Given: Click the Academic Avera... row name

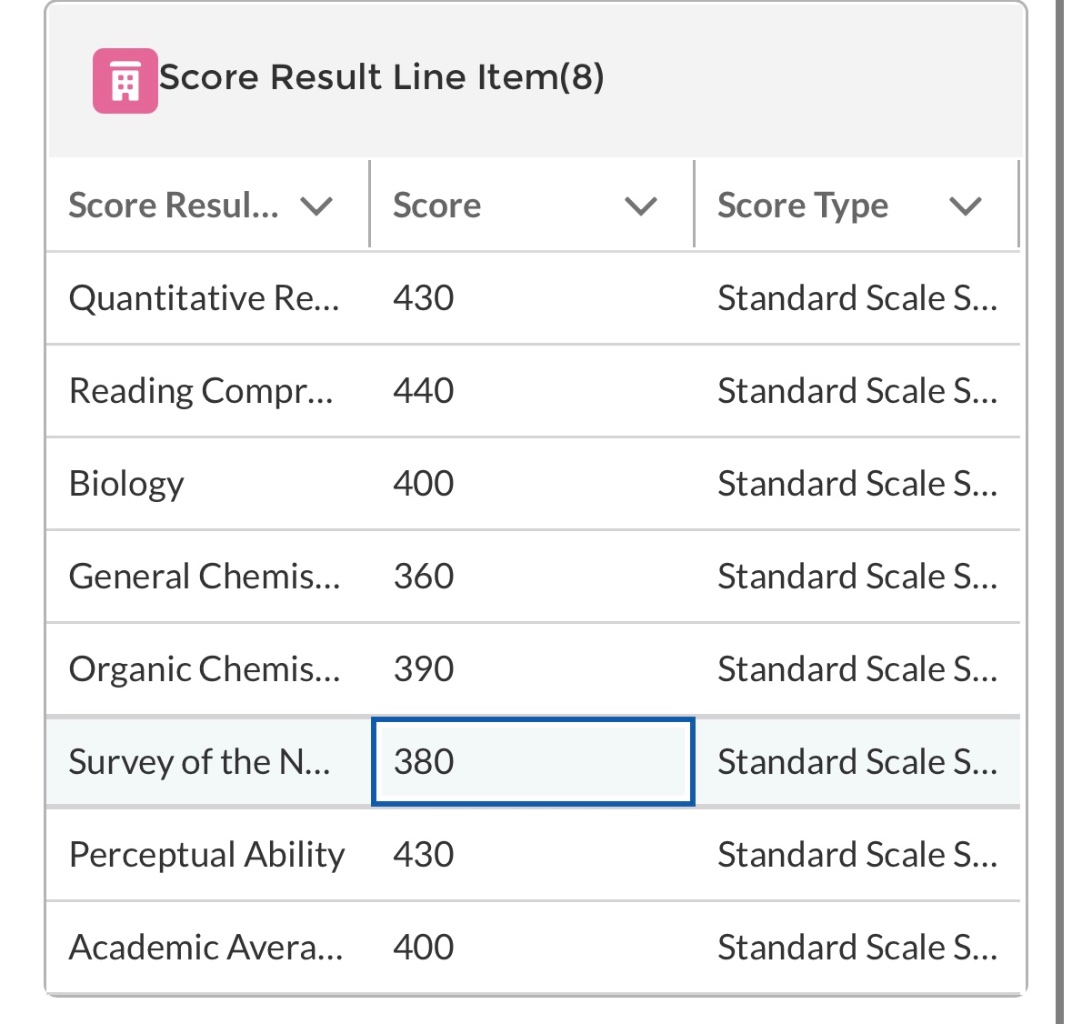Looking at the screenshot, I should (206, 947).
